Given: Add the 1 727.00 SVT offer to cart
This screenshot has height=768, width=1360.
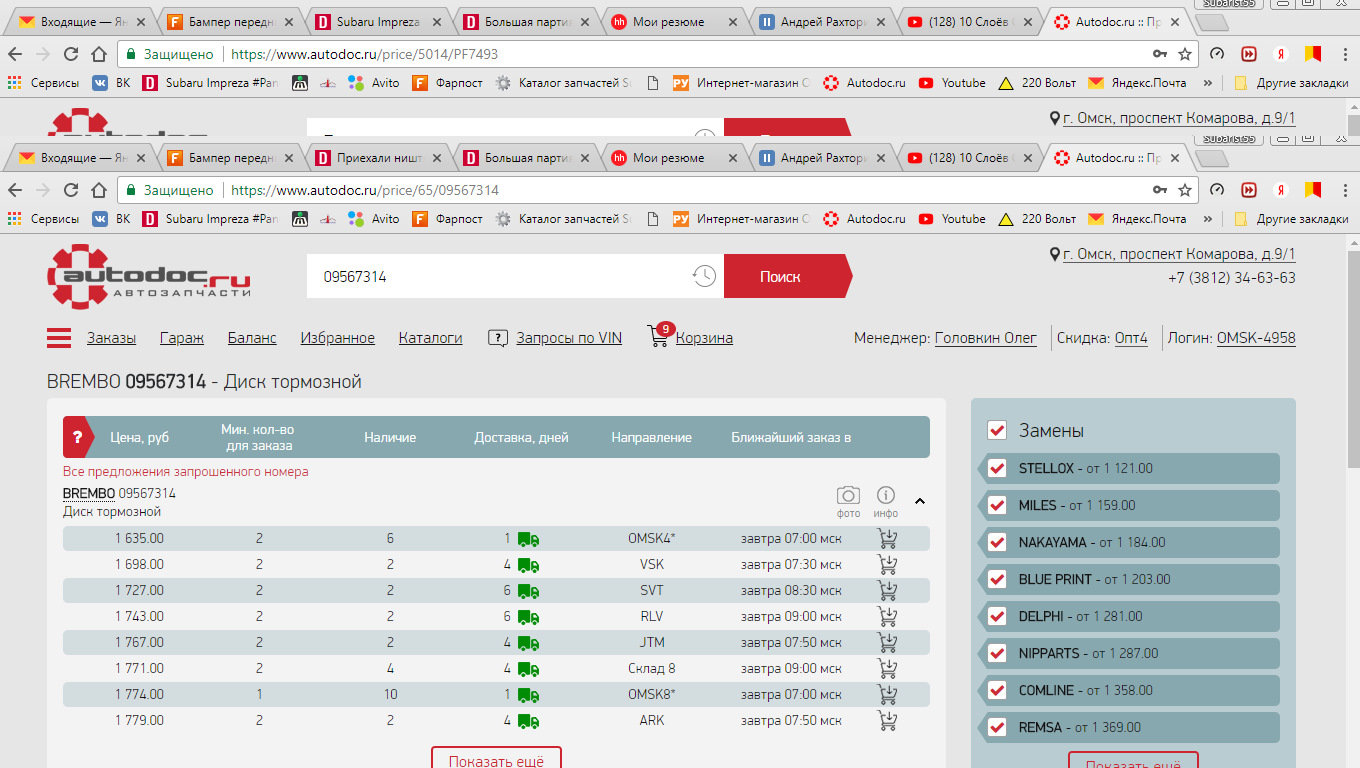Looking at the screenshot, I should point(887,591).
